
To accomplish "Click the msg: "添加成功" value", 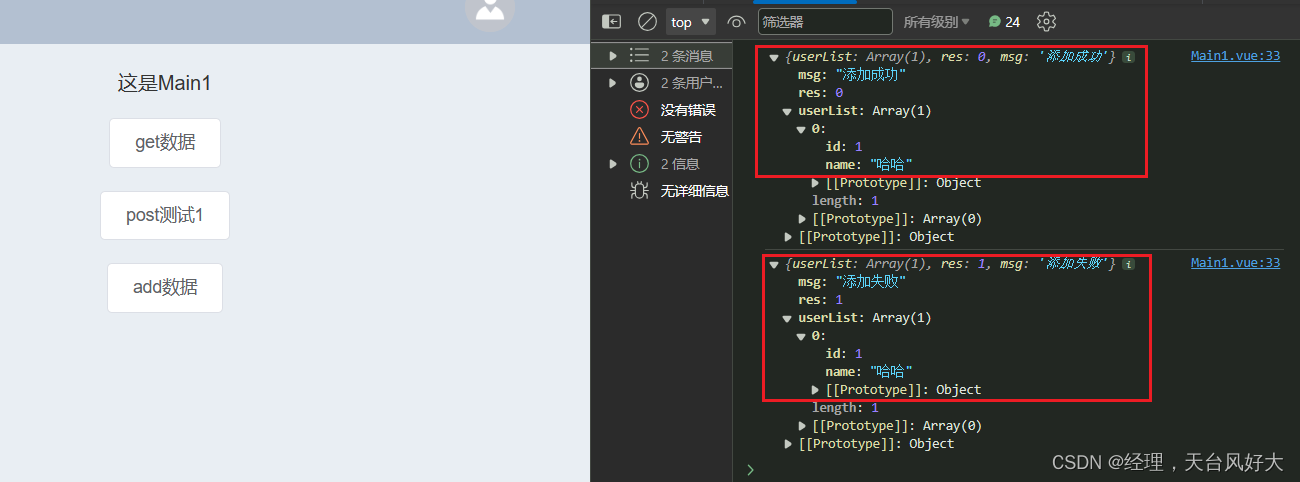I will click(871, 75).
